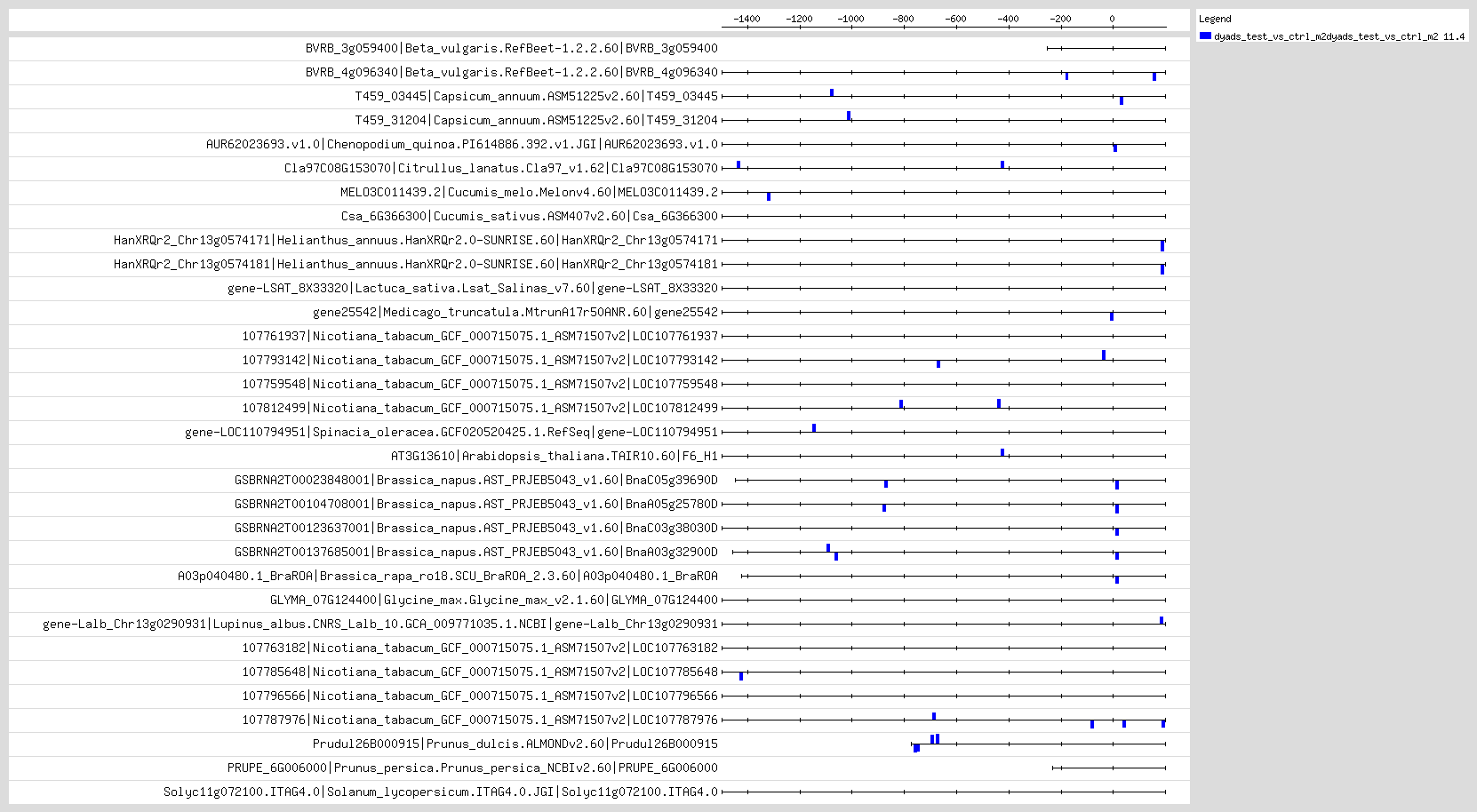
Task: Select the GLYMA_07G124400 Glycine_max row label
Action: click(494, 600)
